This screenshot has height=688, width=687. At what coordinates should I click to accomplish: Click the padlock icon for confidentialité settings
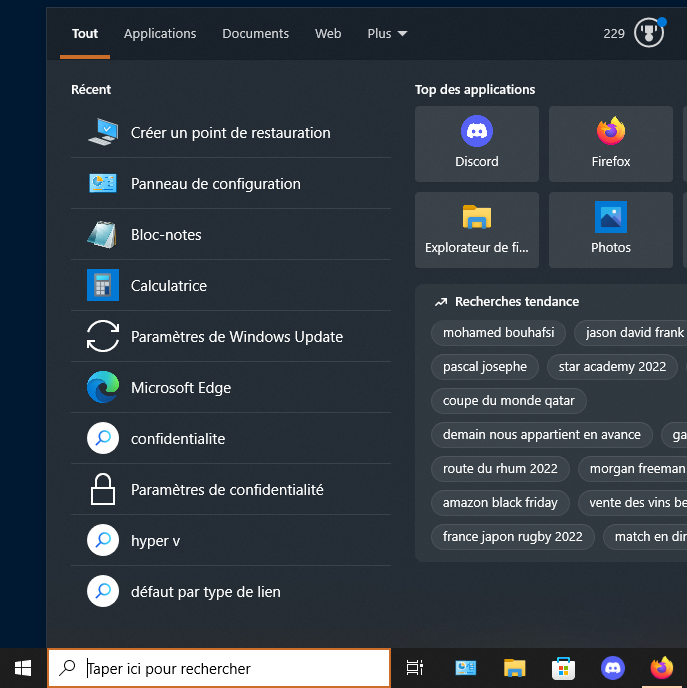(x=103, y=489)
